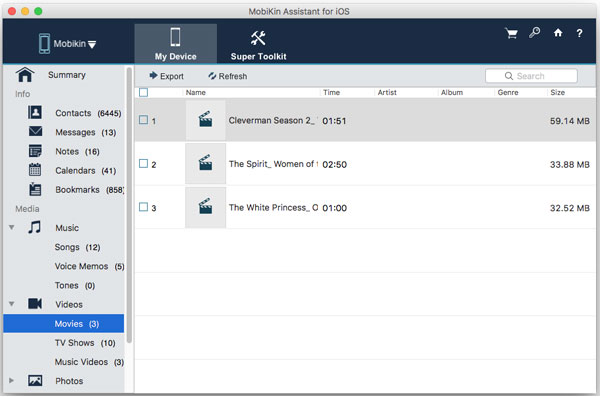Click the Music label in the Media tree

tap(67, 228)
